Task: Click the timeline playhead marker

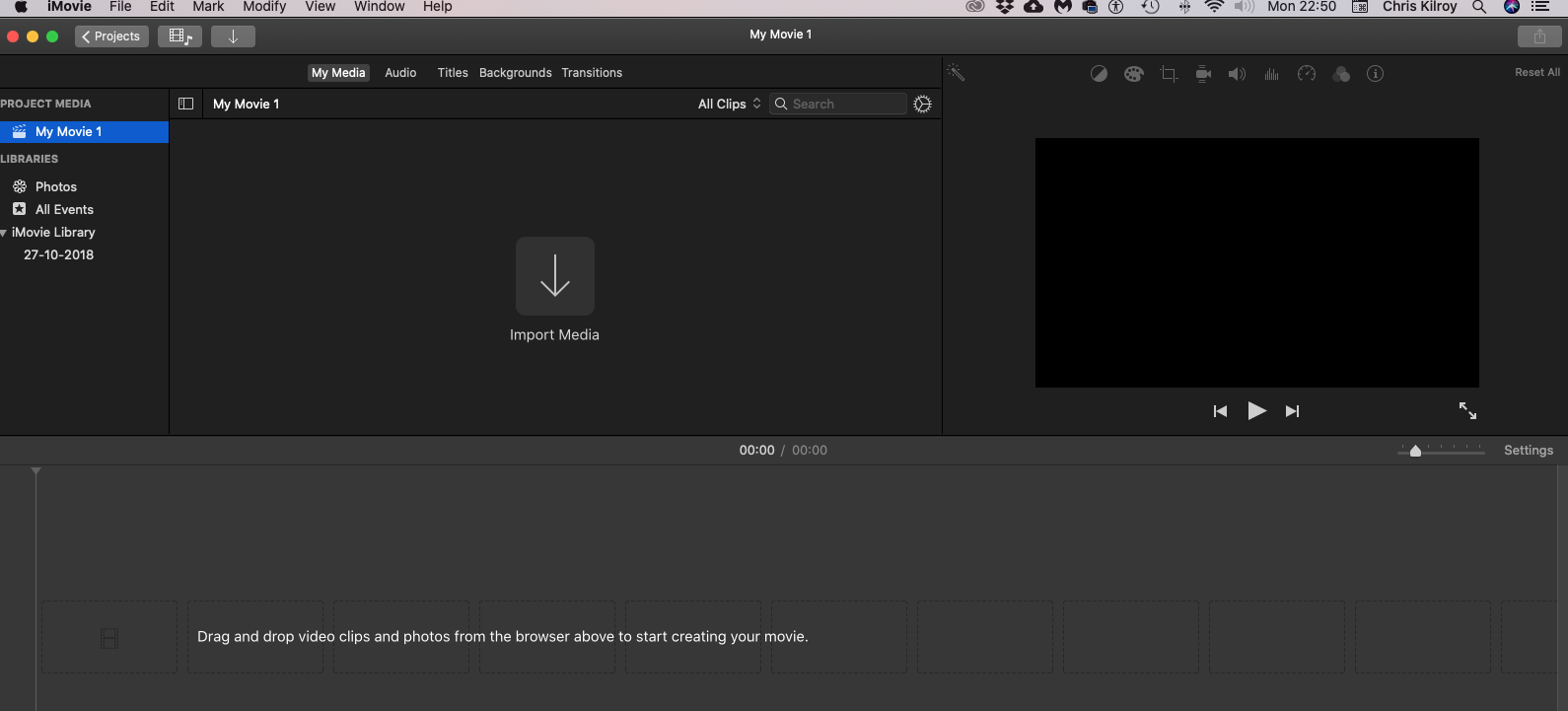Action: pyautogui.click(x=36, y=471)
